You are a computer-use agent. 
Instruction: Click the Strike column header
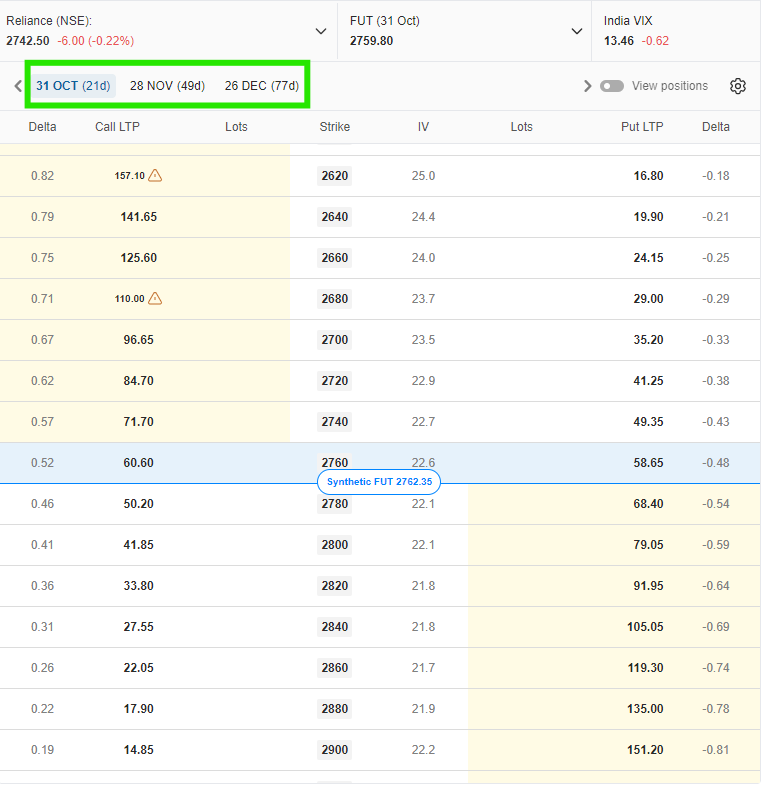tap(335, 127)
